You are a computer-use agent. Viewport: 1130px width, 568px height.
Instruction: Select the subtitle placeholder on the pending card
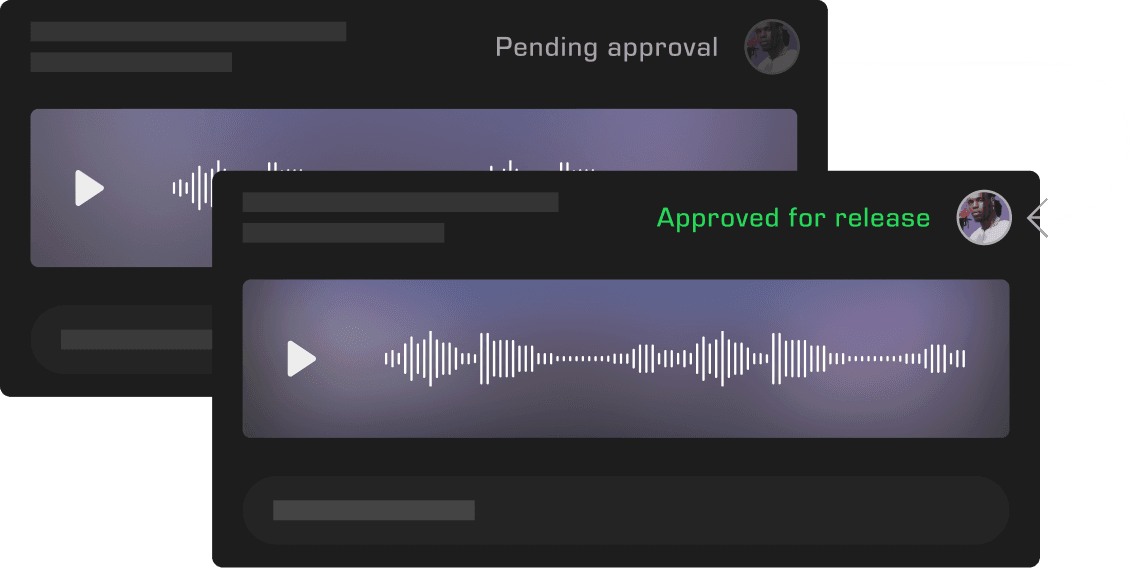[131, 62]
